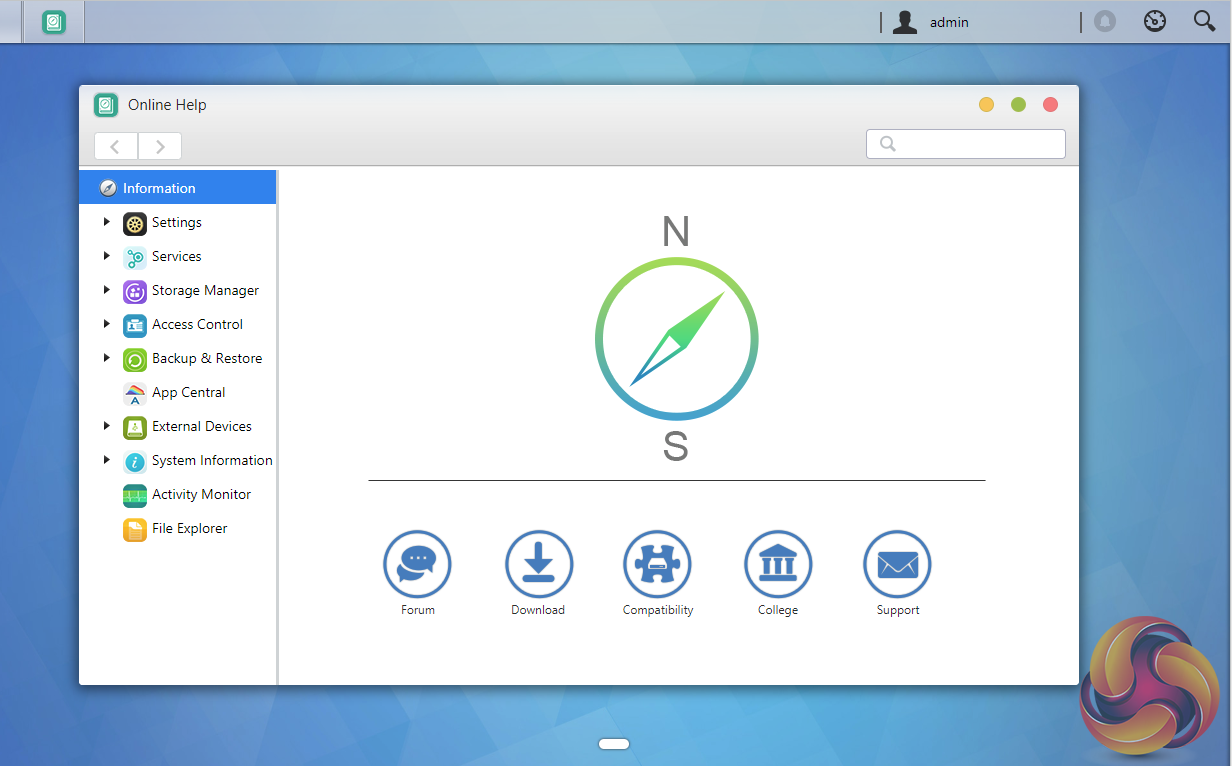Click the System Information info icon
Screen dimensions: 1232x770
pos(135,462)
